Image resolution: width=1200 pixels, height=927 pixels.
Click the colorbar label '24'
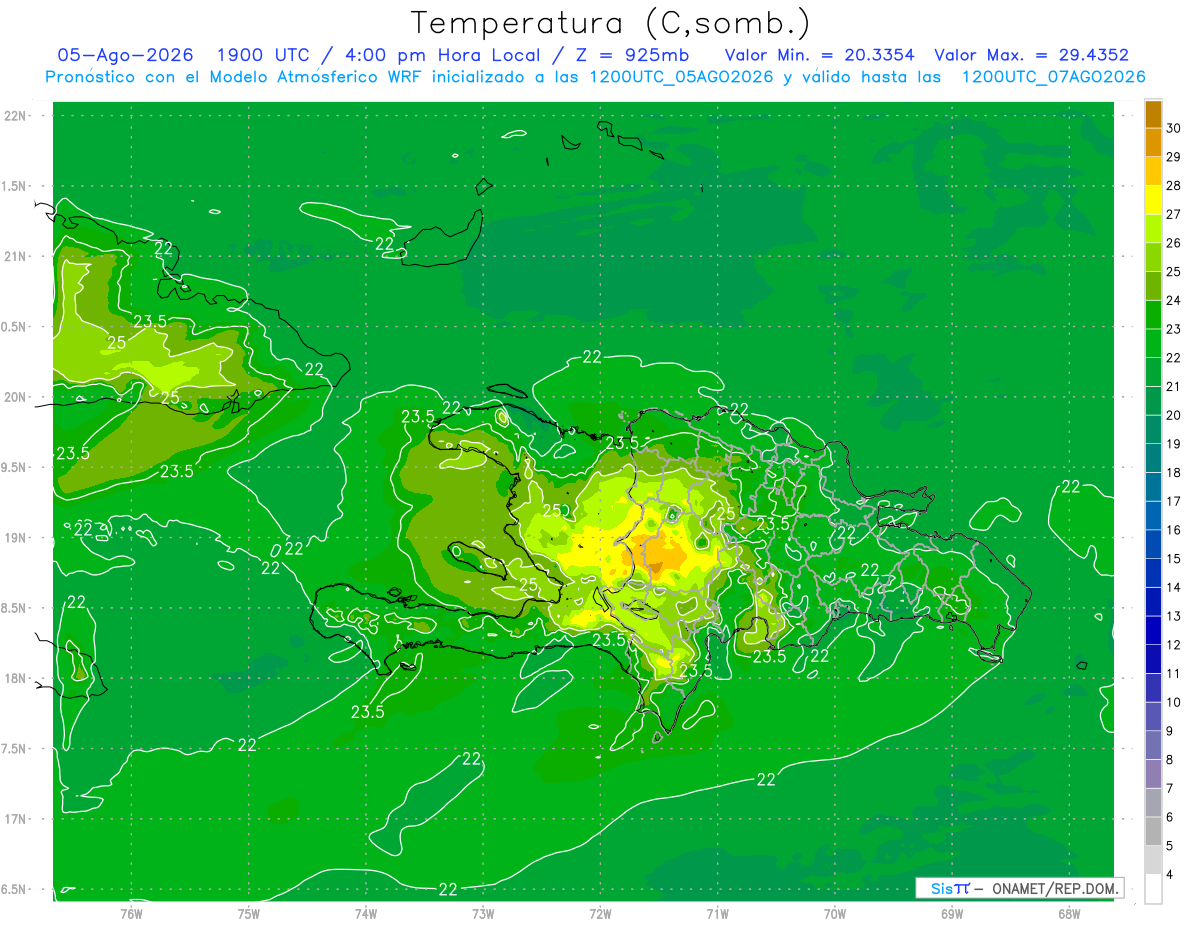[1174, 300]
